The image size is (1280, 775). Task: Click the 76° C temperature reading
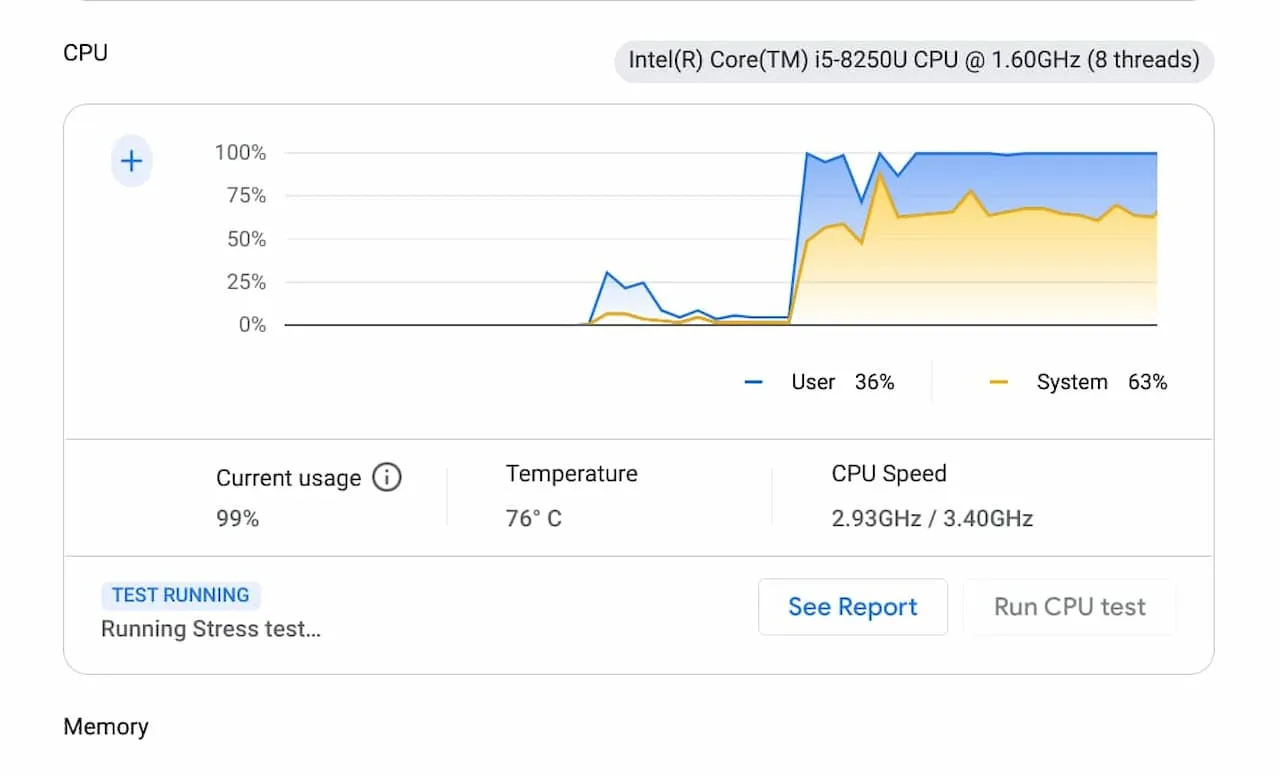click(533, 518)
